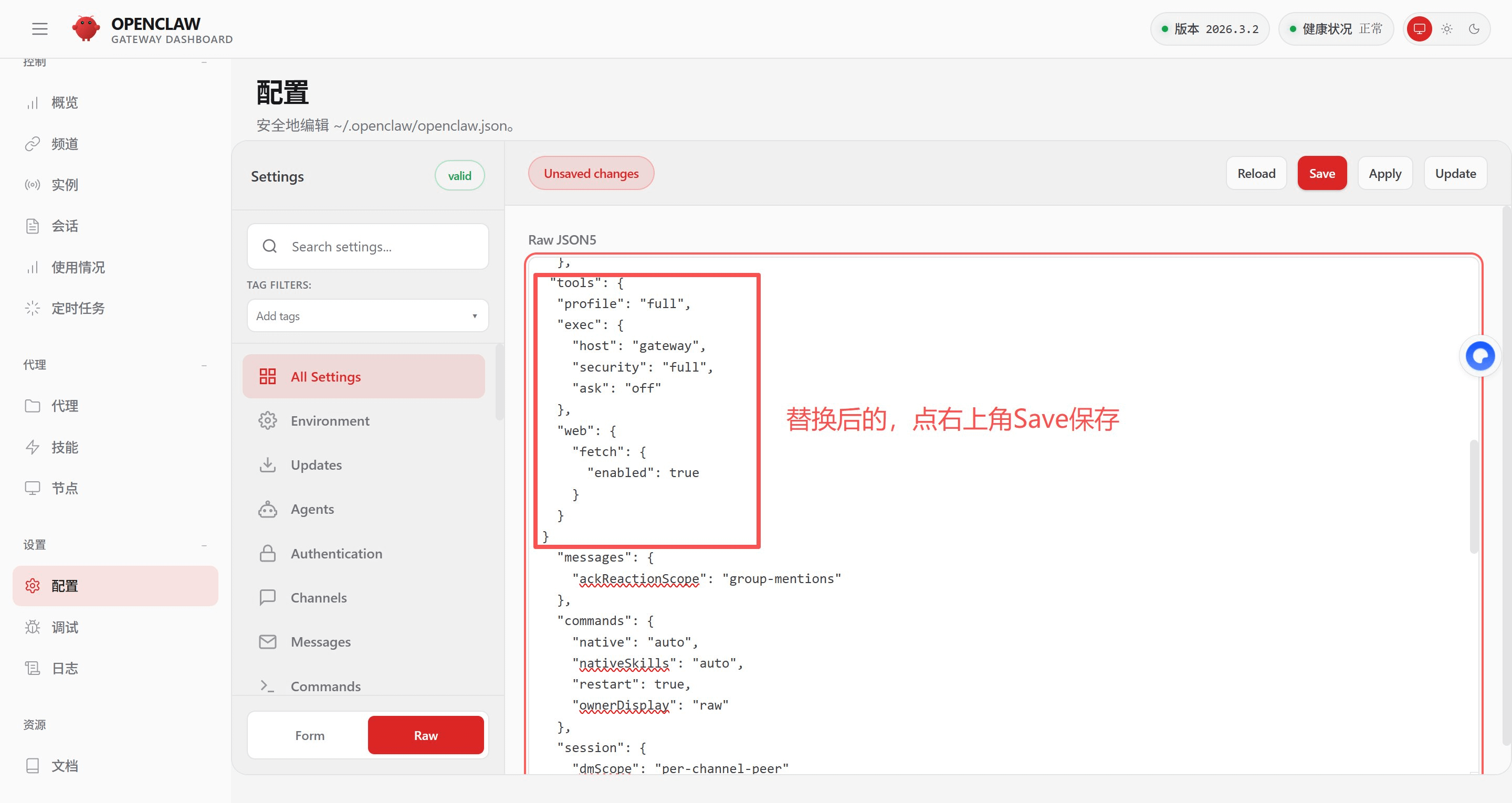The width and height of the screenshot is (1512, 803).
Task: Switch to light theme sun icon
Action: 1447,29
